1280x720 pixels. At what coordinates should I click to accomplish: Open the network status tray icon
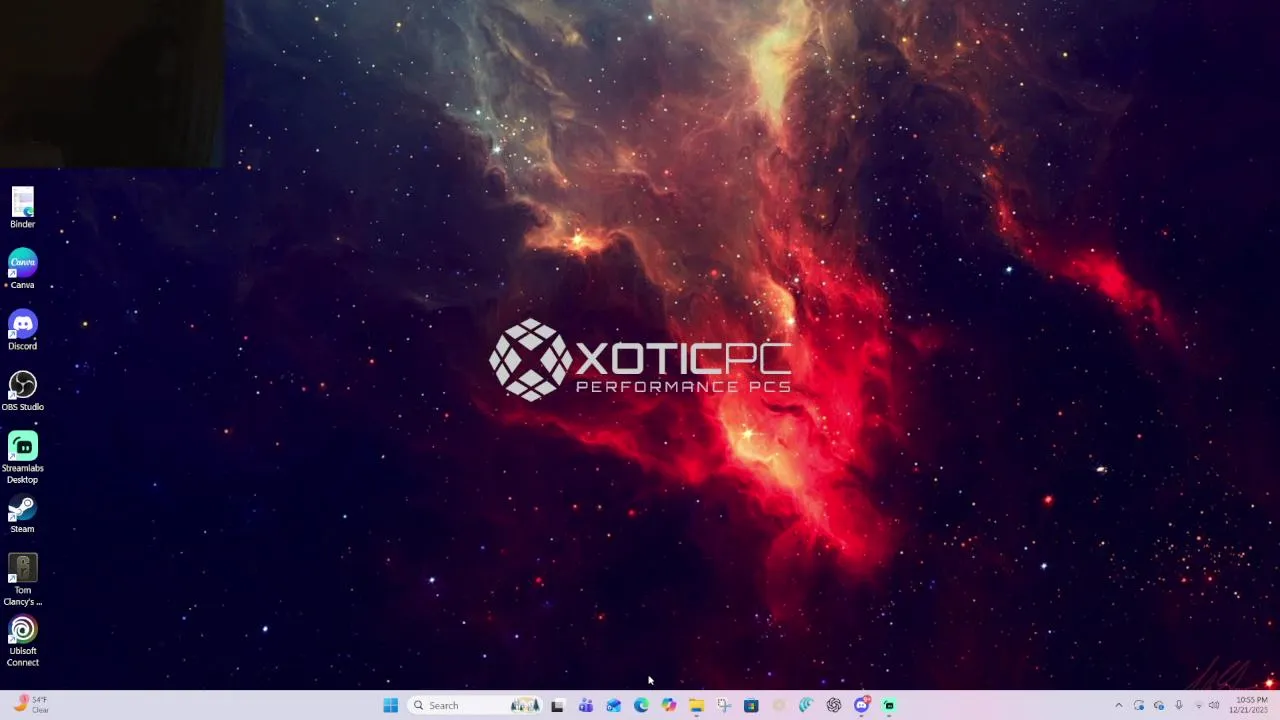click(1198, 705)
